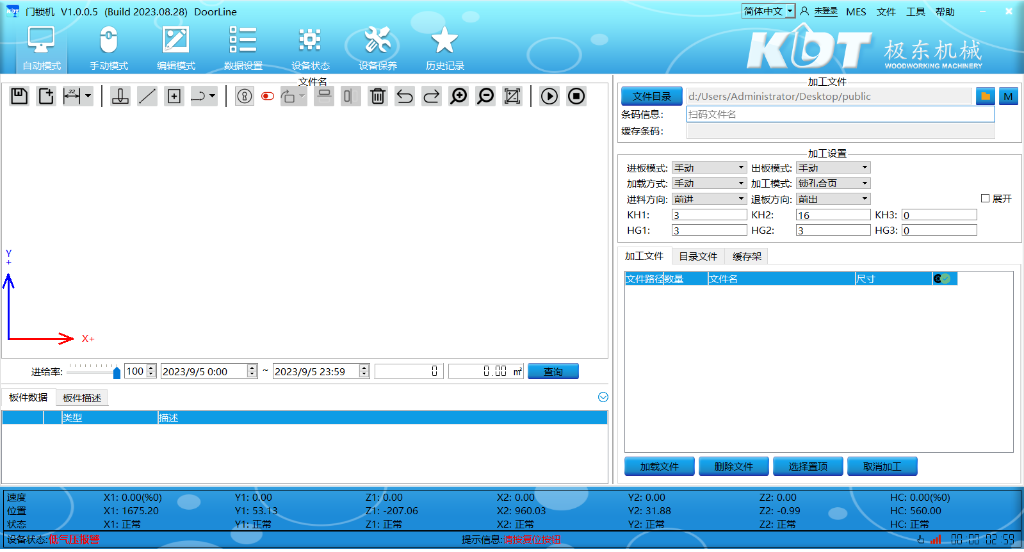Toggle the red record switch icon

[267, 97]
